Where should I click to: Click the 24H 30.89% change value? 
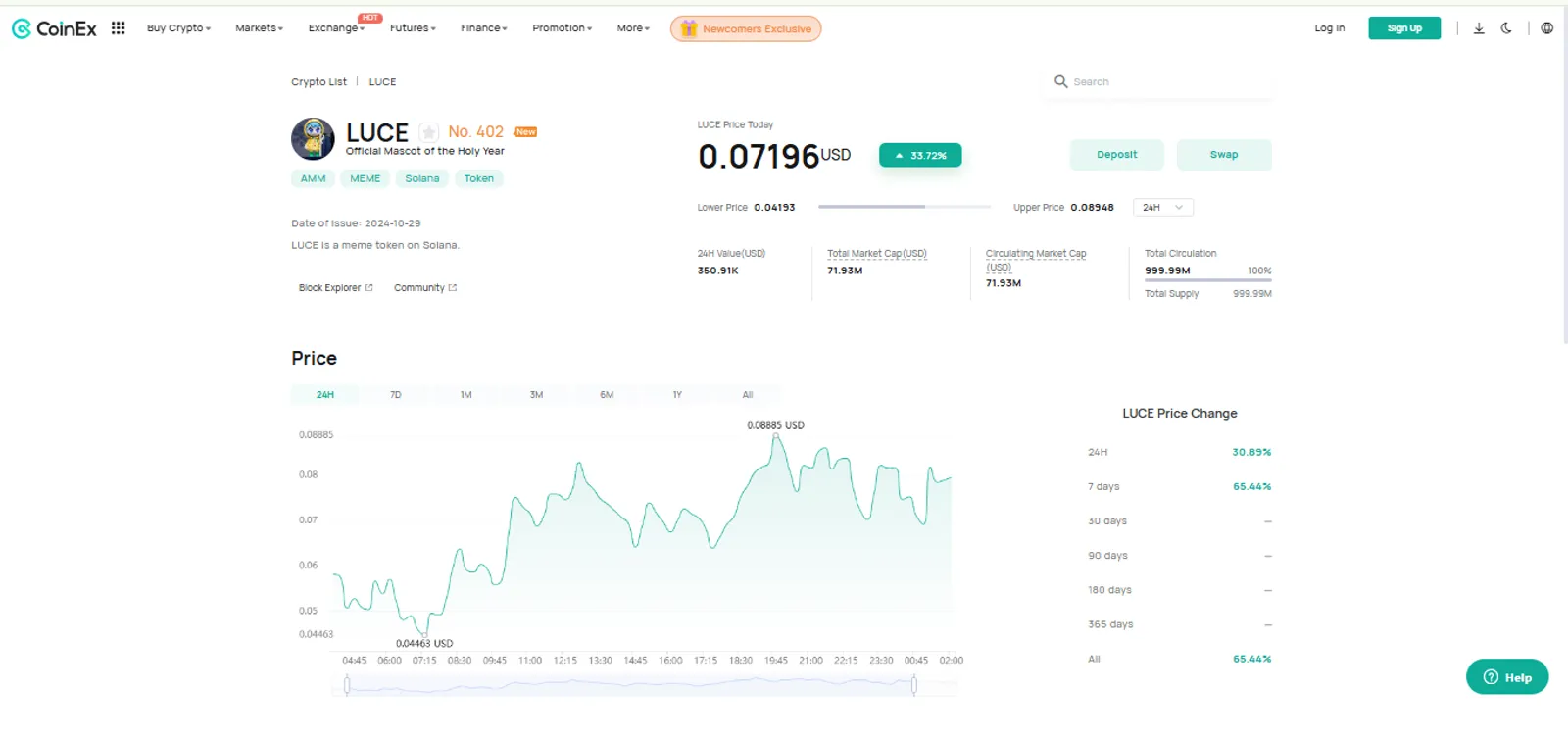click(x=1251, y=453)
